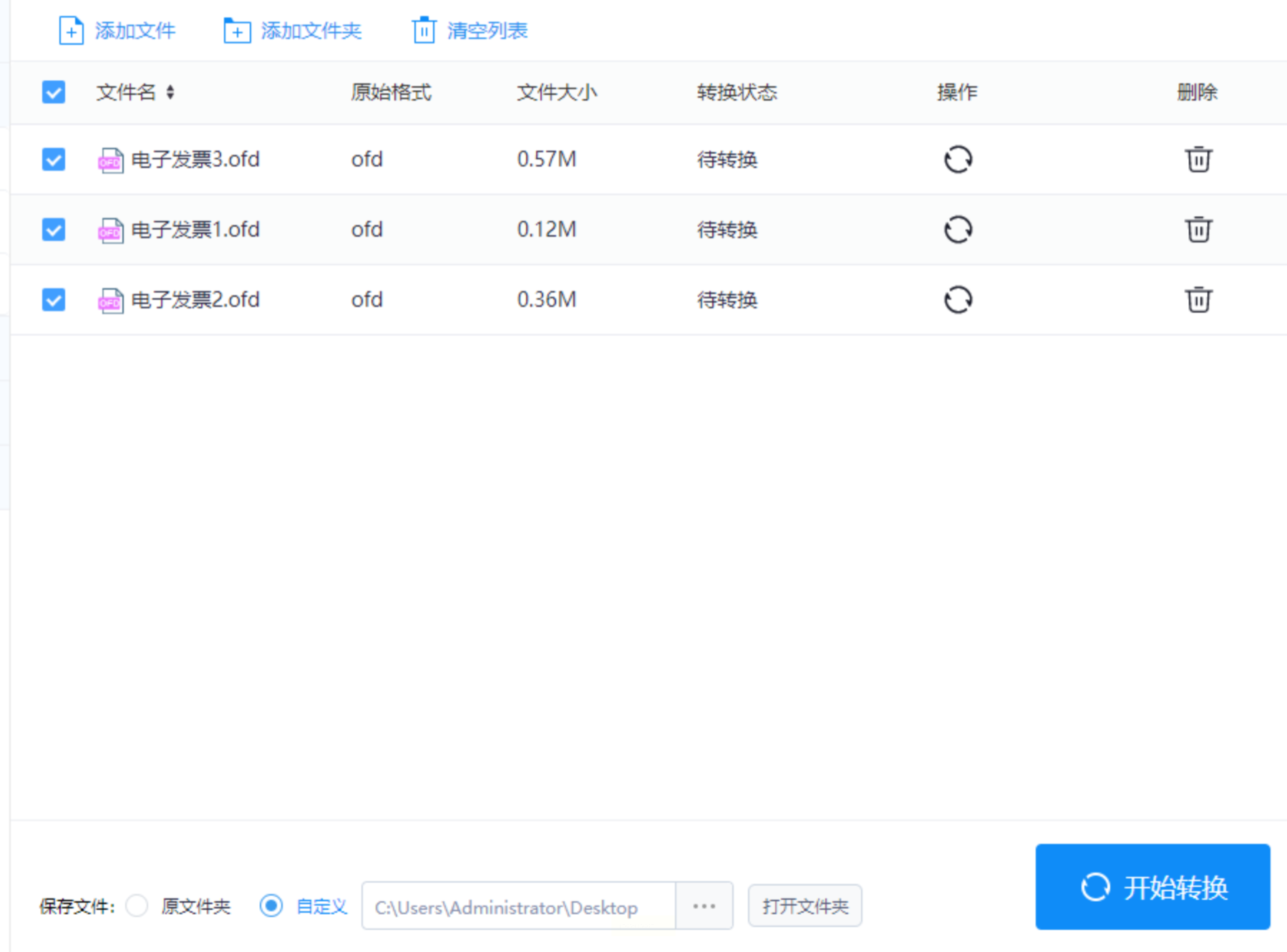Image resolution: width=1287 pixels, height=952 pixels.
Task: Click the 添加文件夹 add folder icon
Action: point(237,31)
